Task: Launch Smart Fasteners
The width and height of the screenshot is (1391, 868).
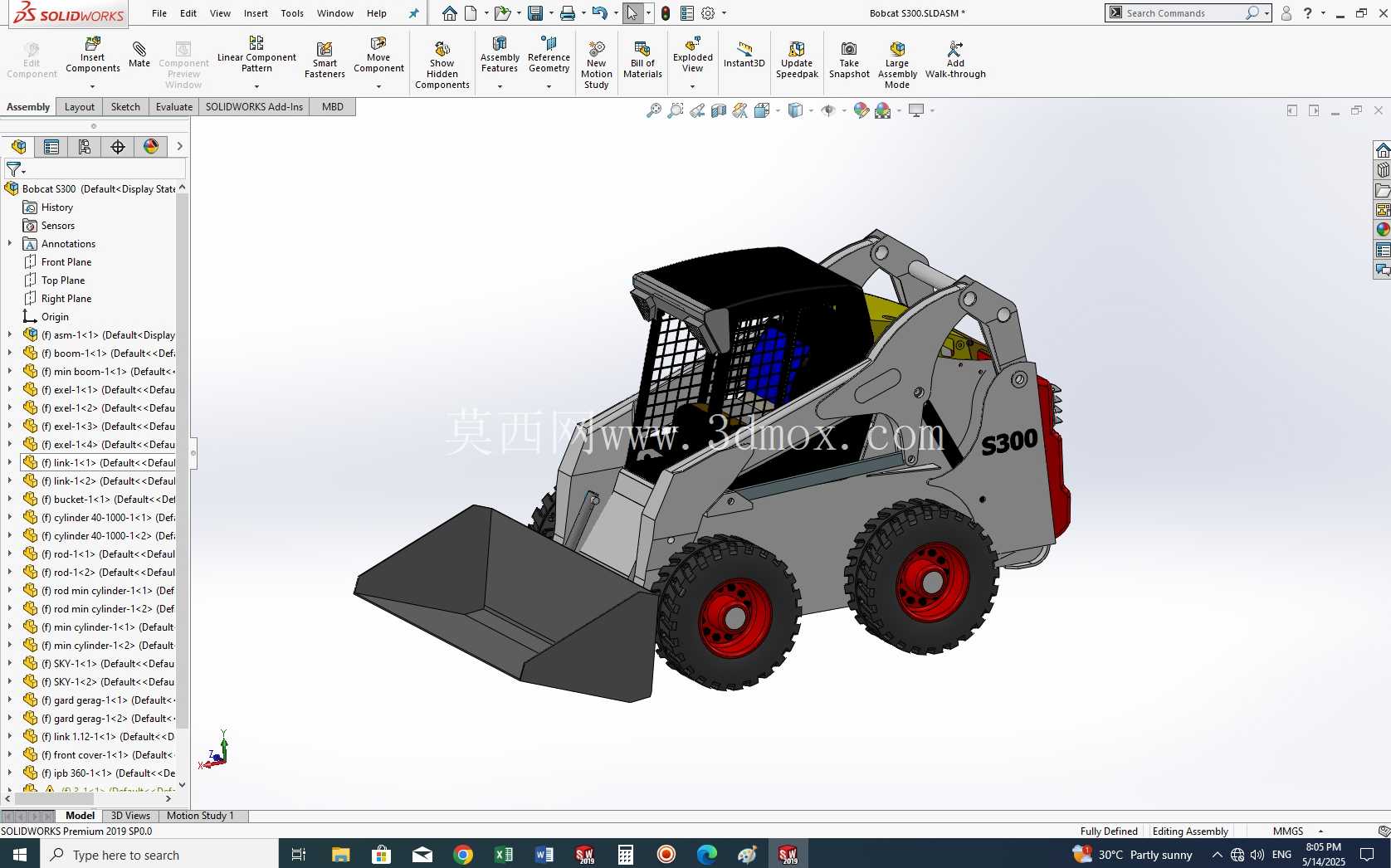Action: [x=325, y=60]
